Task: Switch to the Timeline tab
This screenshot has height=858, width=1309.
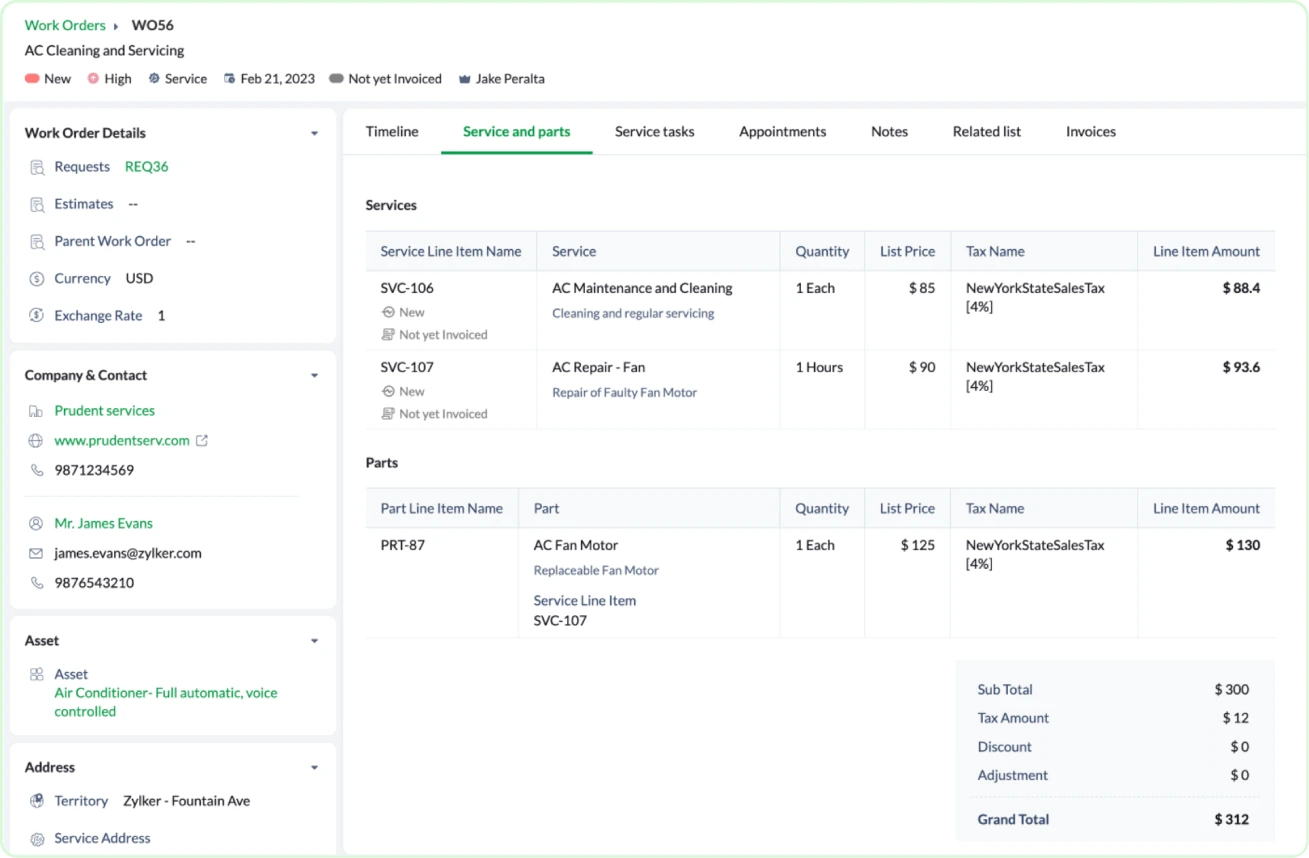Action: (x=392, y=132)
